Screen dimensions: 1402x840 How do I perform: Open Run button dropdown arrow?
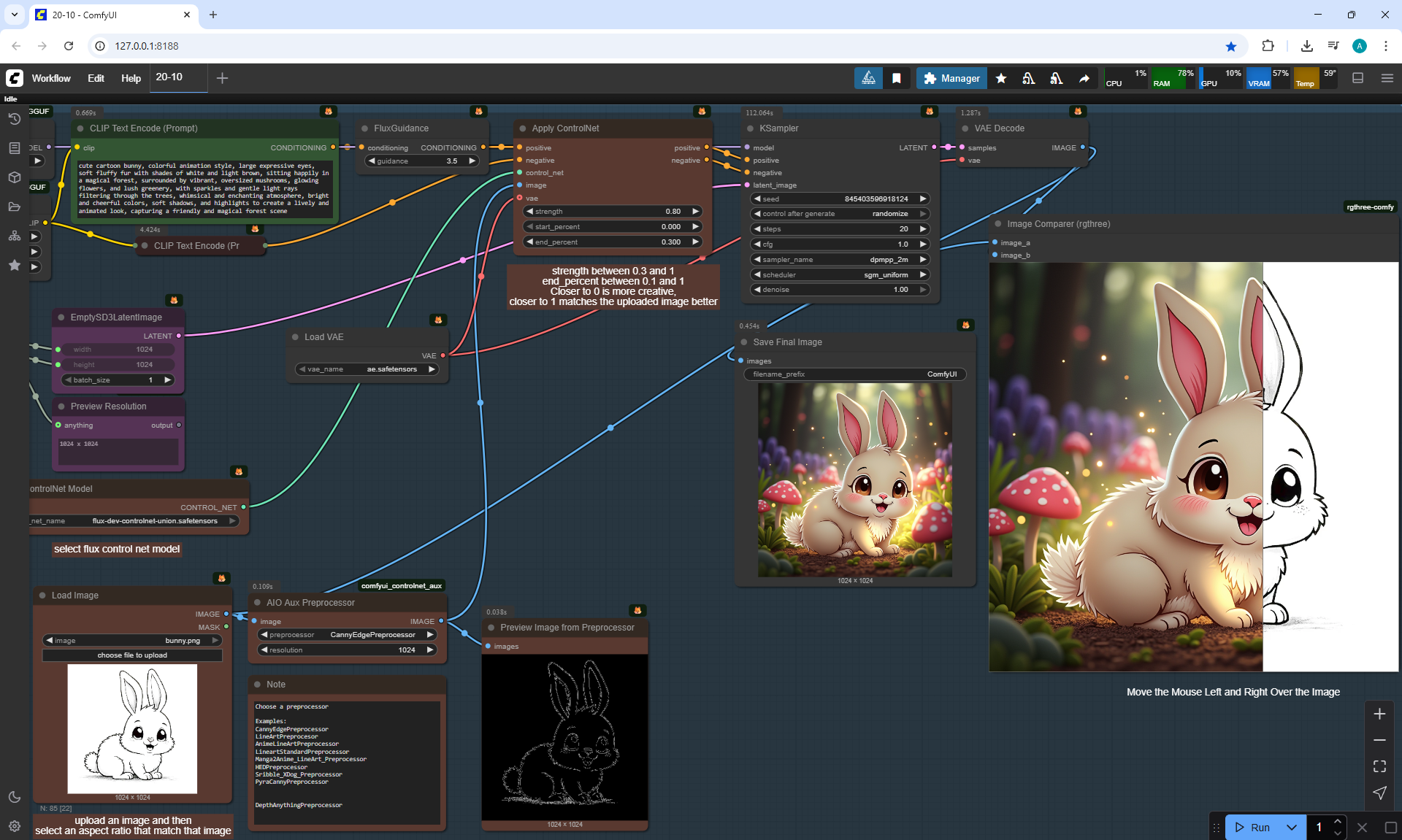1291,827
